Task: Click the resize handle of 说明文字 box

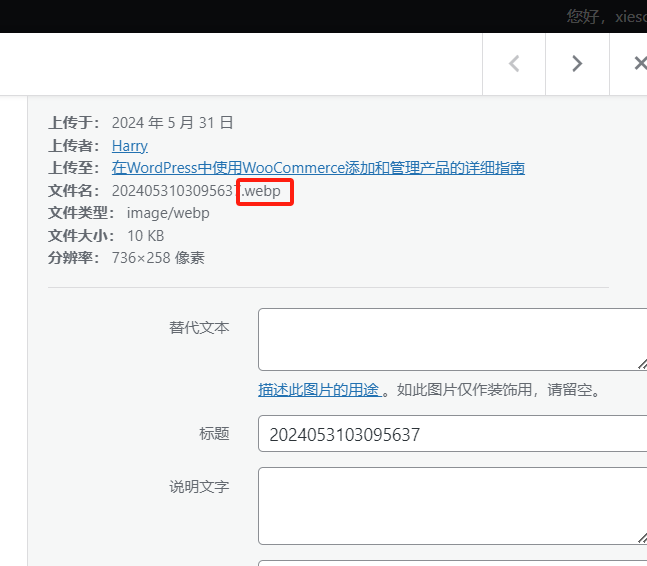Action: [x=642, y=538]
